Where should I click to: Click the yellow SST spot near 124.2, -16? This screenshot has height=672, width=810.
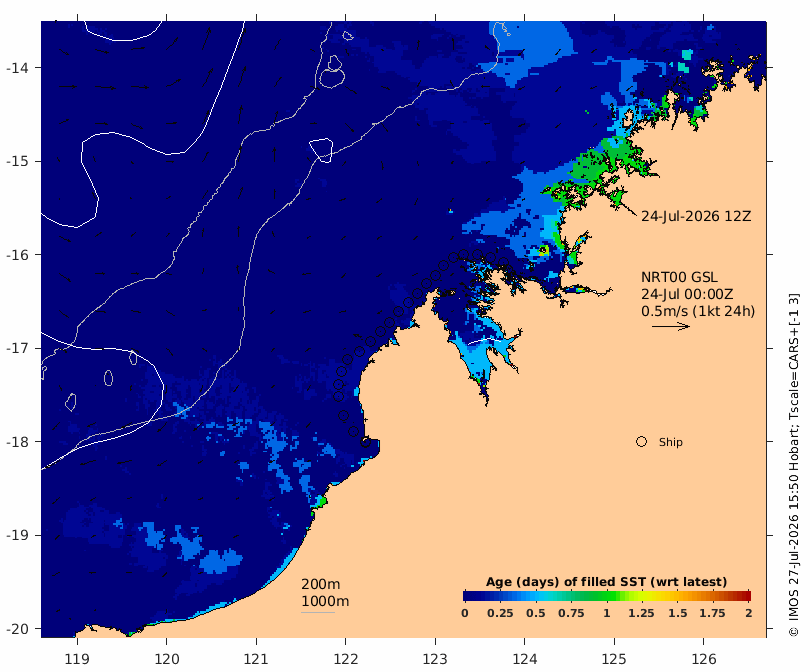543,251
